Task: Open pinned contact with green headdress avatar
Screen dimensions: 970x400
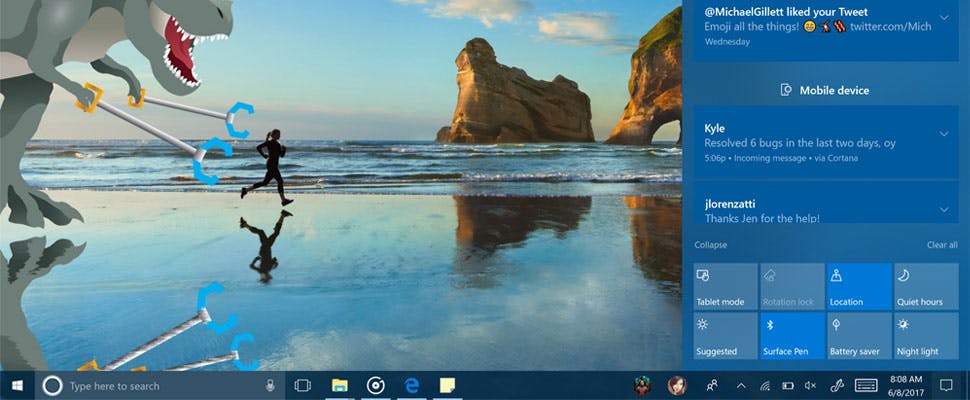Action: (642, 386)
